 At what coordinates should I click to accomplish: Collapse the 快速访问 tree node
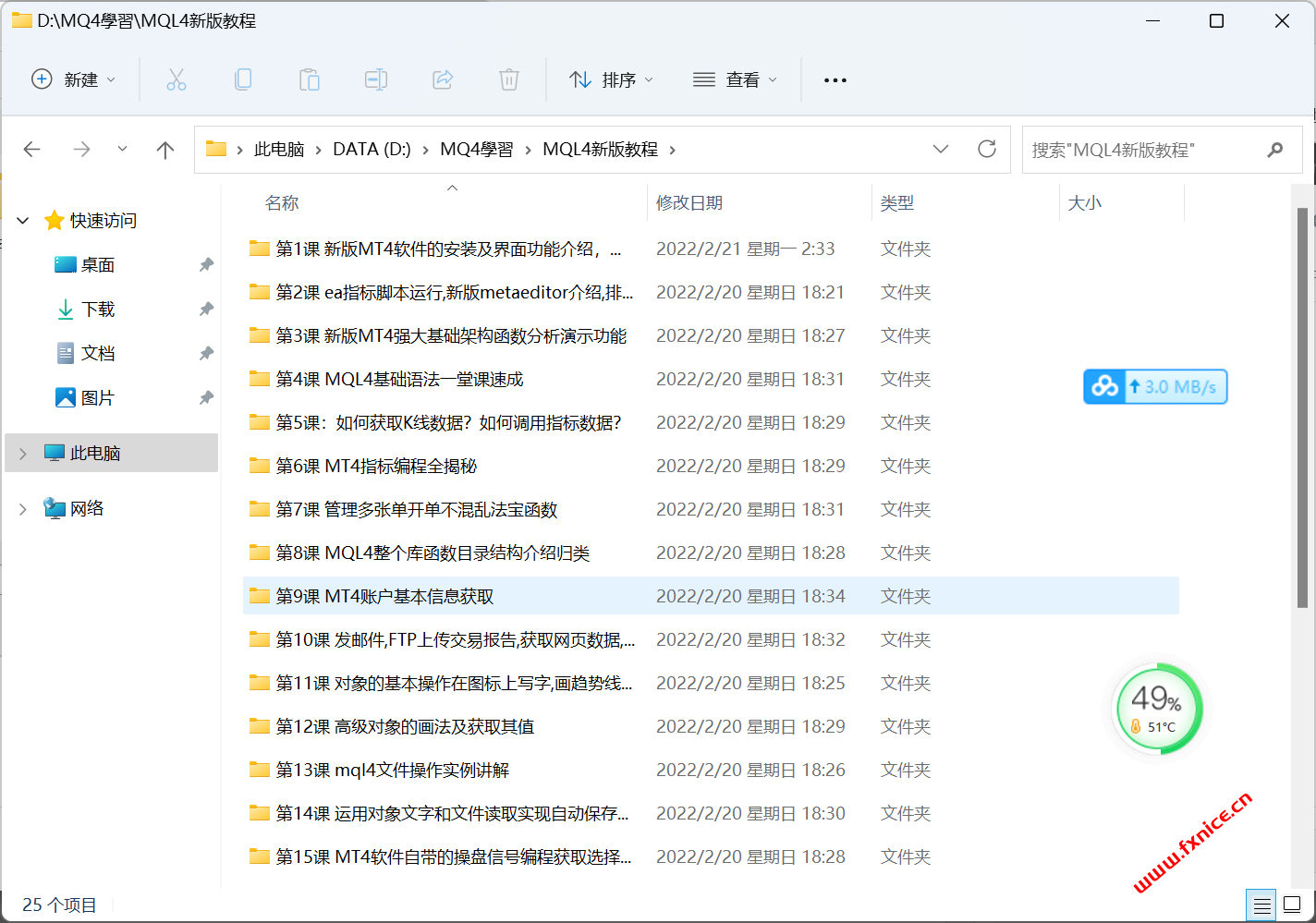coord(23,221)
